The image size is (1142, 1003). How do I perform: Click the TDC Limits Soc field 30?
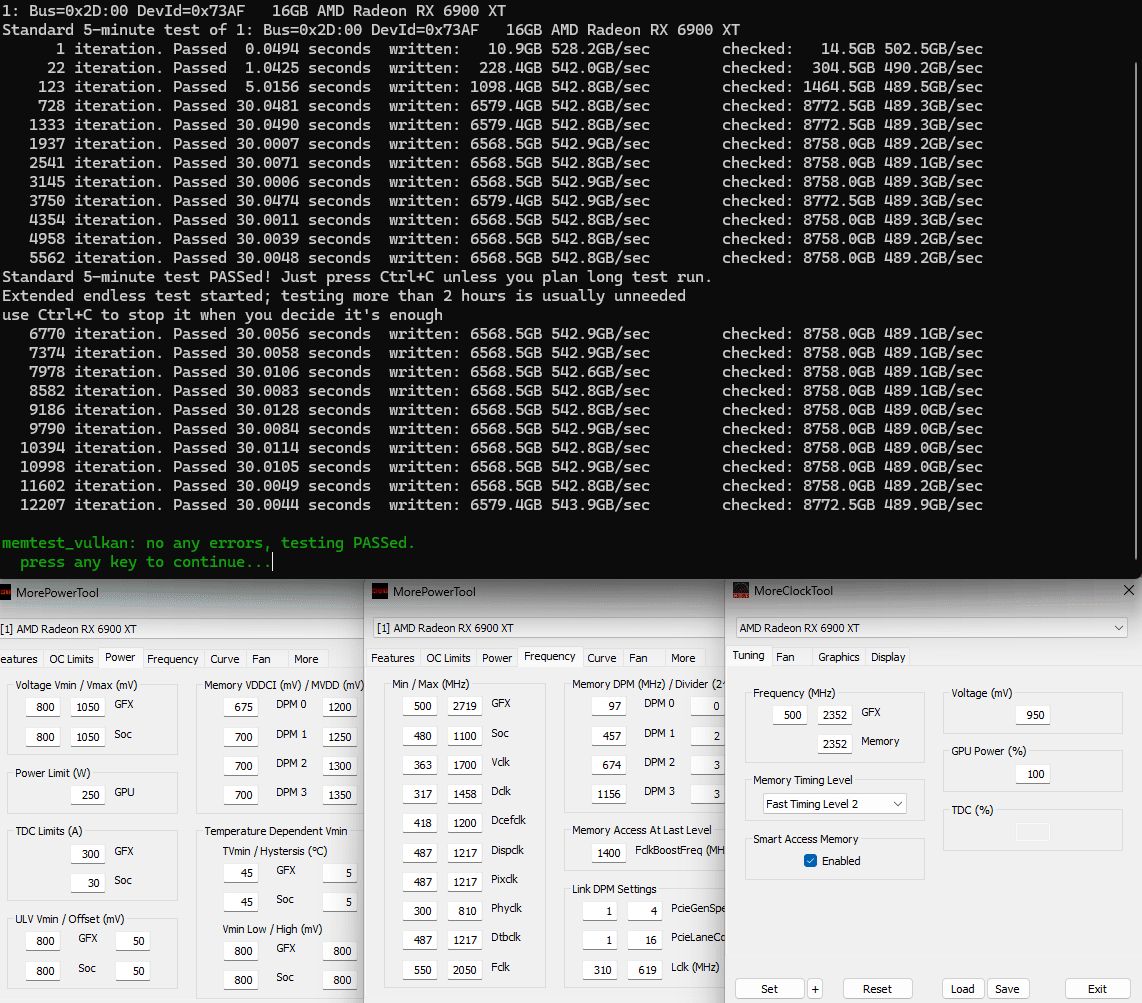[89, 883]
